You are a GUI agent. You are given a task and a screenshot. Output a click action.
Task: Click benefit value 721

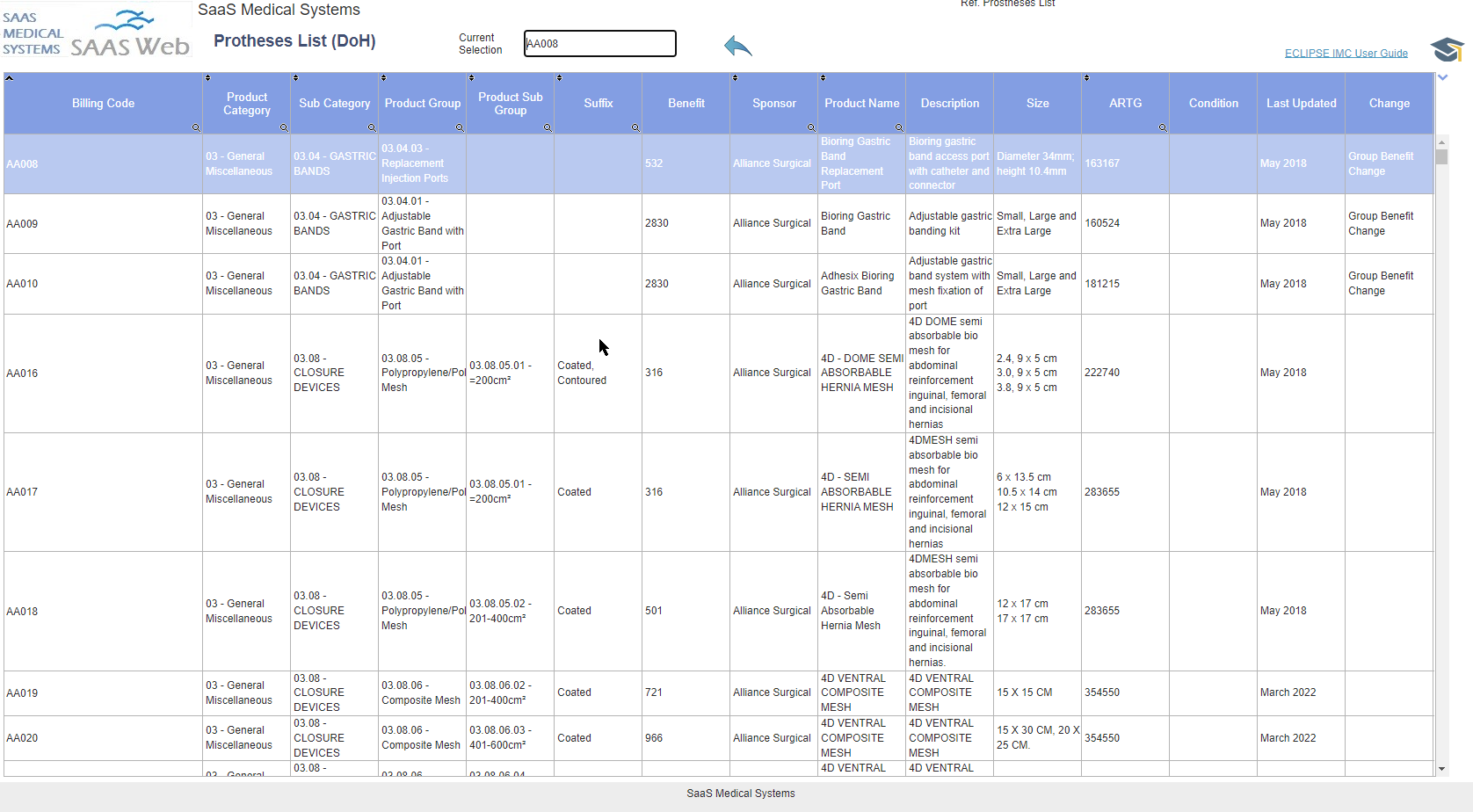654,692
